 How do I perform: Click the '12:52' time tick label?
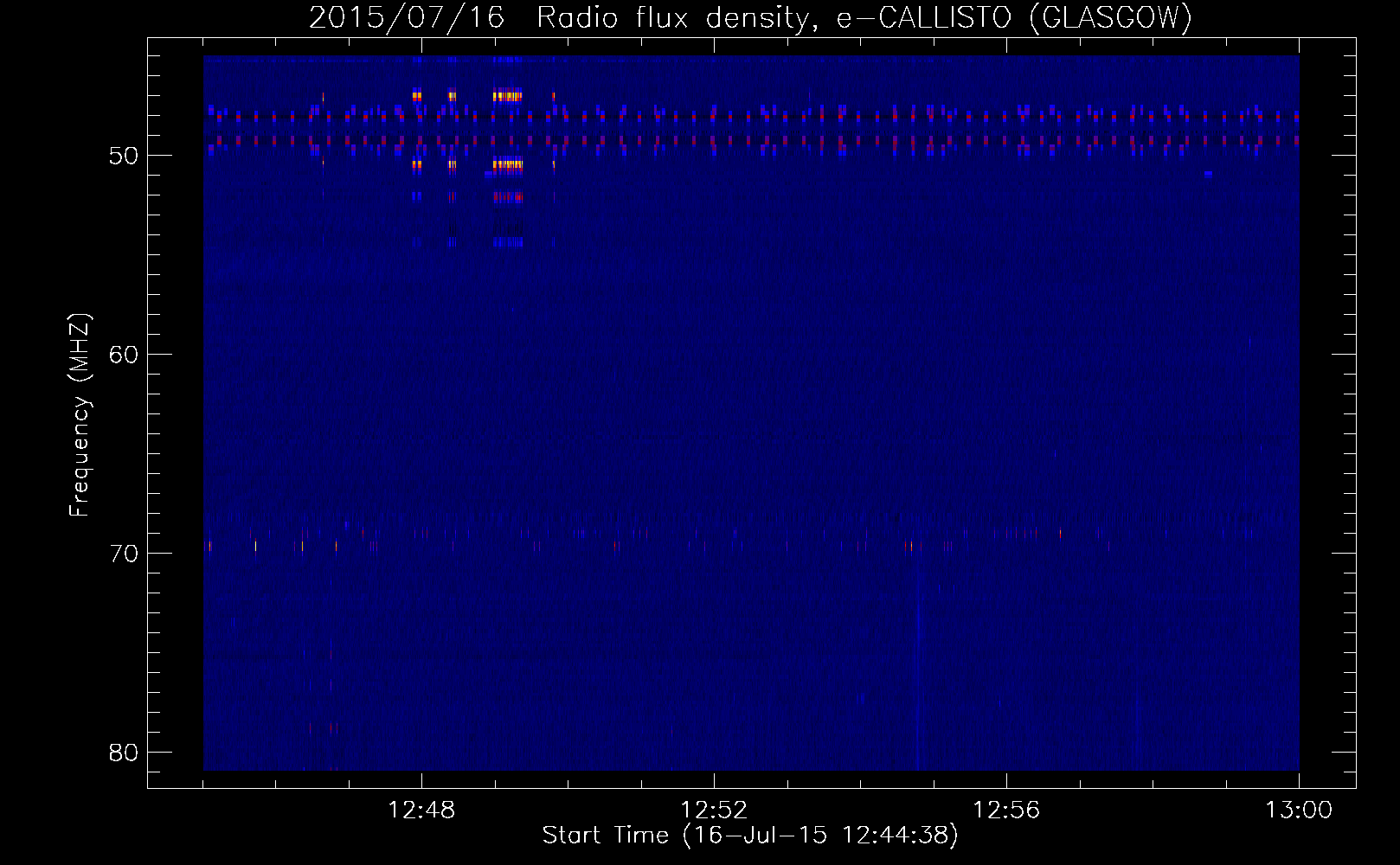click(x=714, y=811)
